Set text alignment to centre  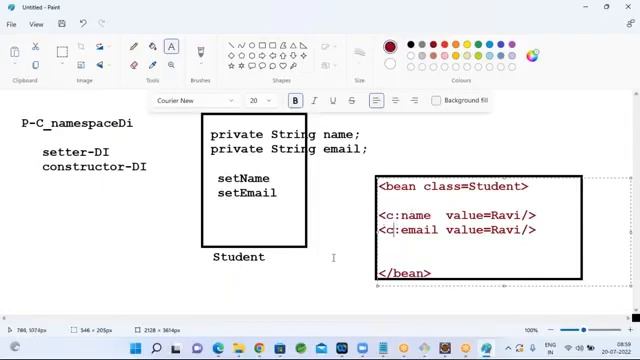[395, 101]
